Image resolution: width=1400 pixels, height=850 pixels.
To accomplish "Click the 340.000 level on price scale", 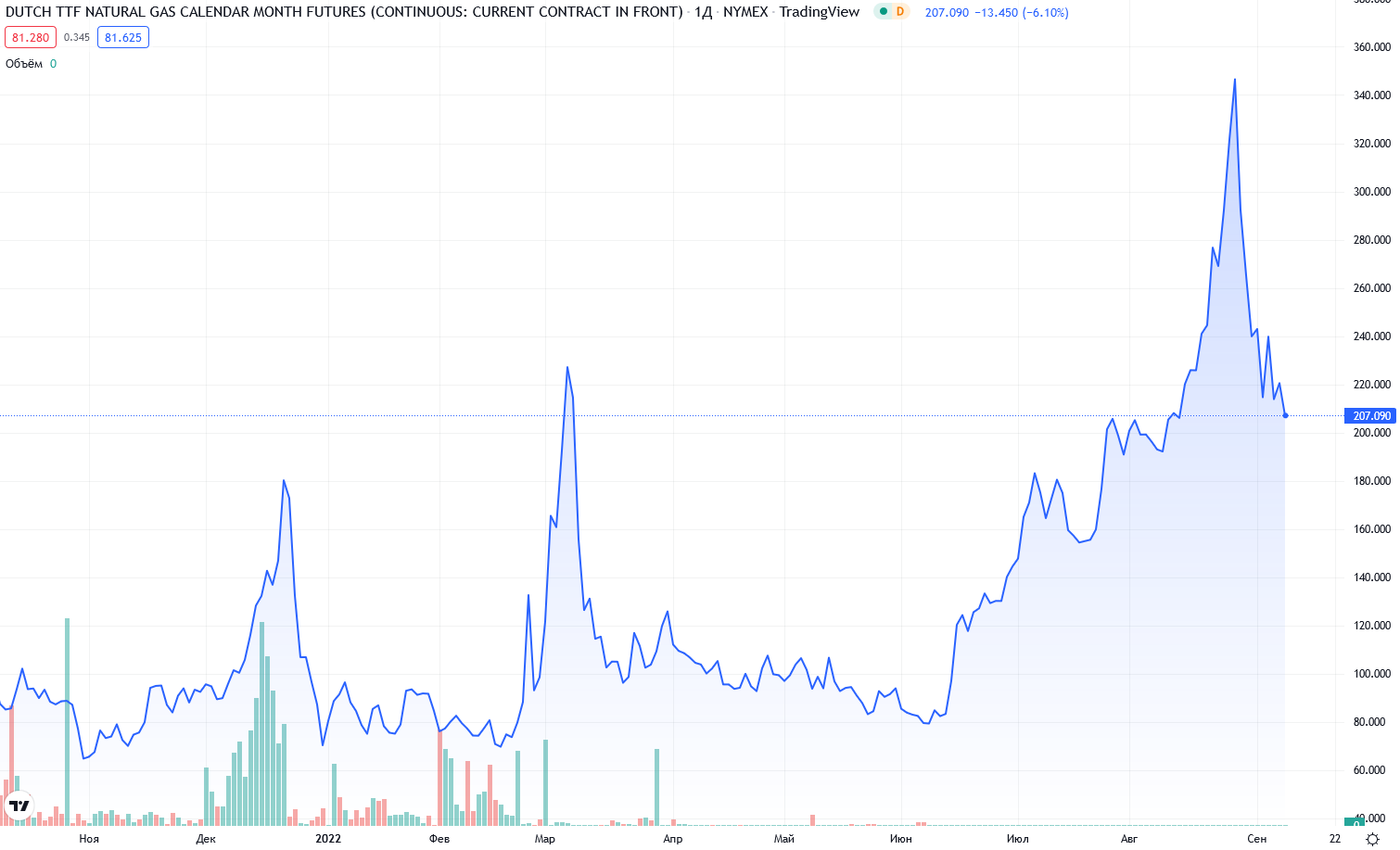I will coord(1371,95).
